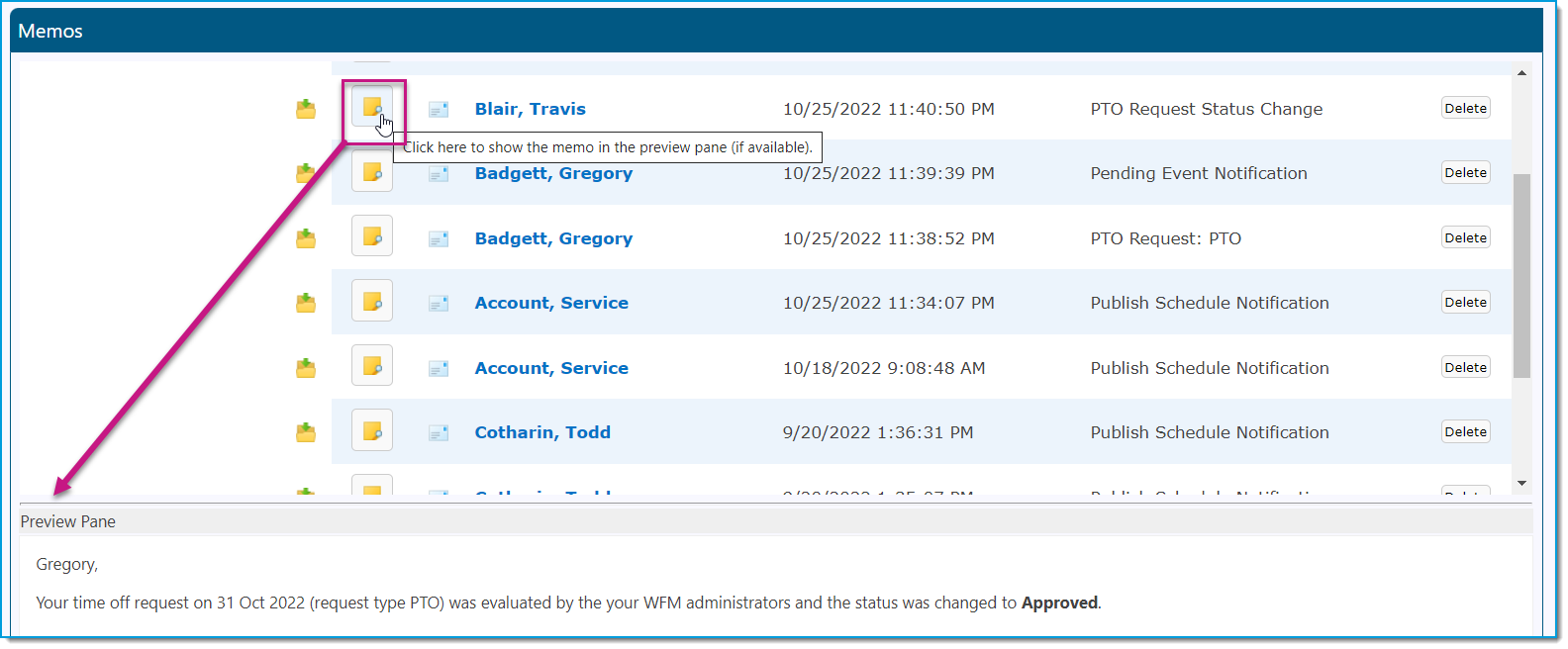This screenshot has width=1568, height=649.
Task: Open the envelope icon for PTO Request: PTO memo
Action: [x=439, y=238]
